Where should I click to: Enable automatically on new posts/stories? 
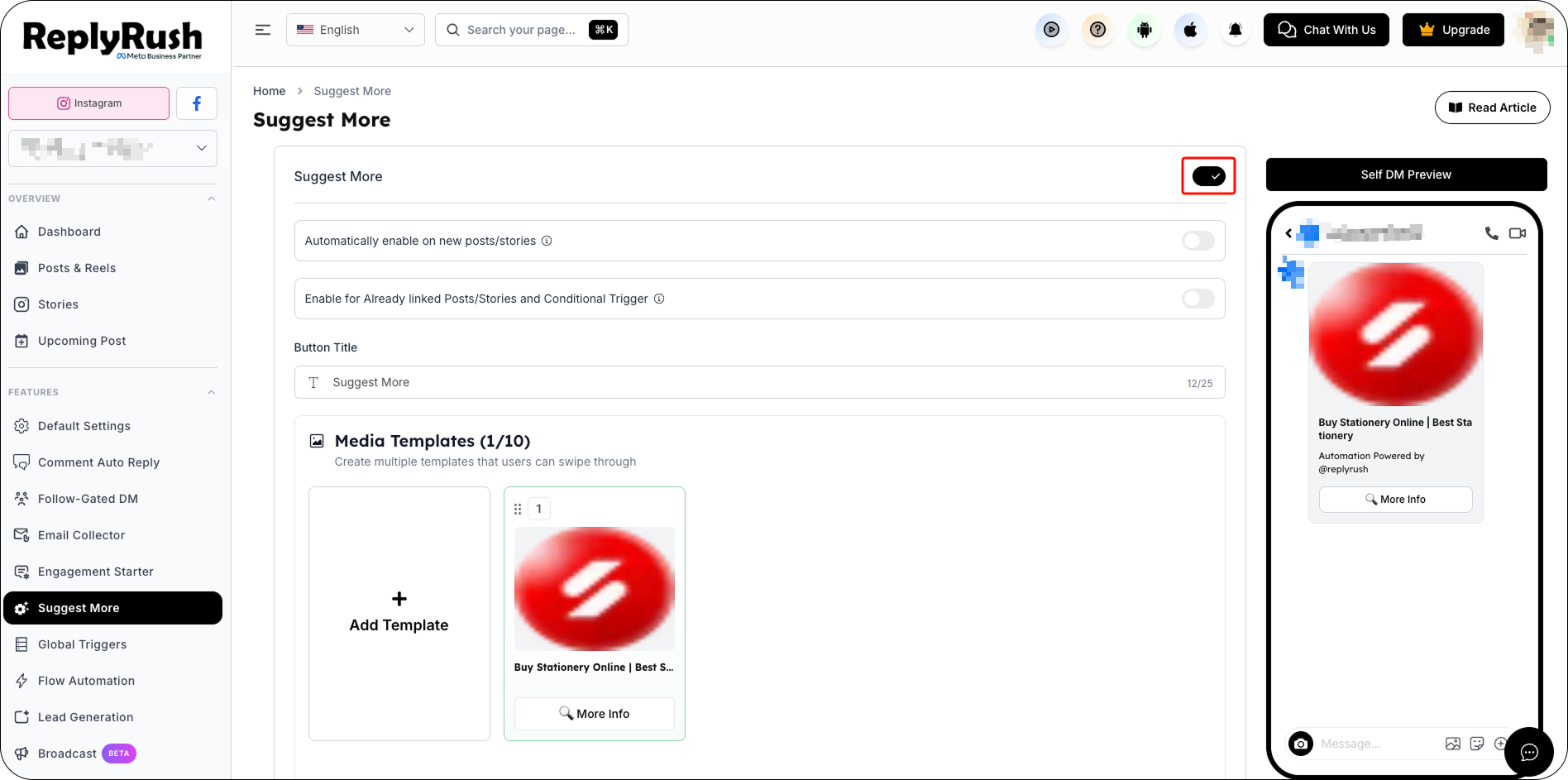point(1198,241)
